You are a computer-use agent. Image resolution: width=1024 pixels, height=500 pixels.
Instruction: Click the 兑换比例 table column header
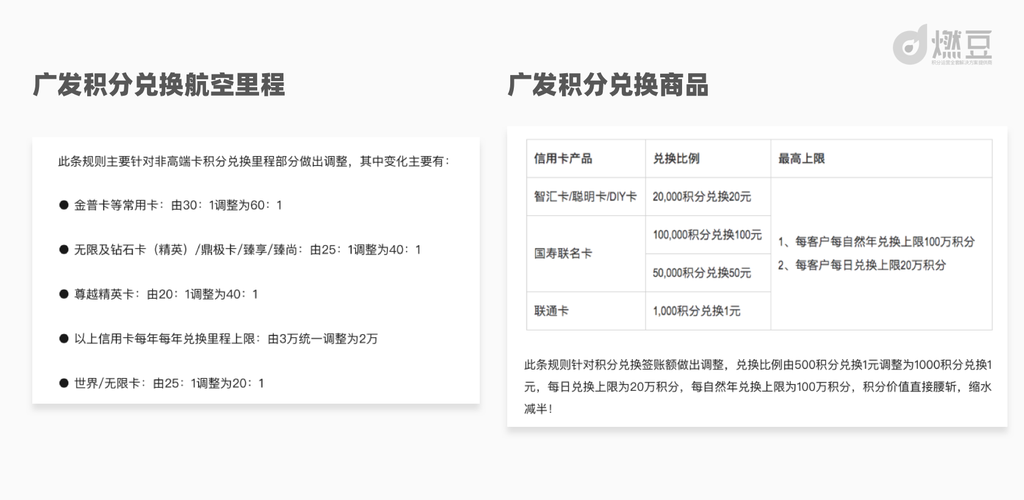point(676,158)
